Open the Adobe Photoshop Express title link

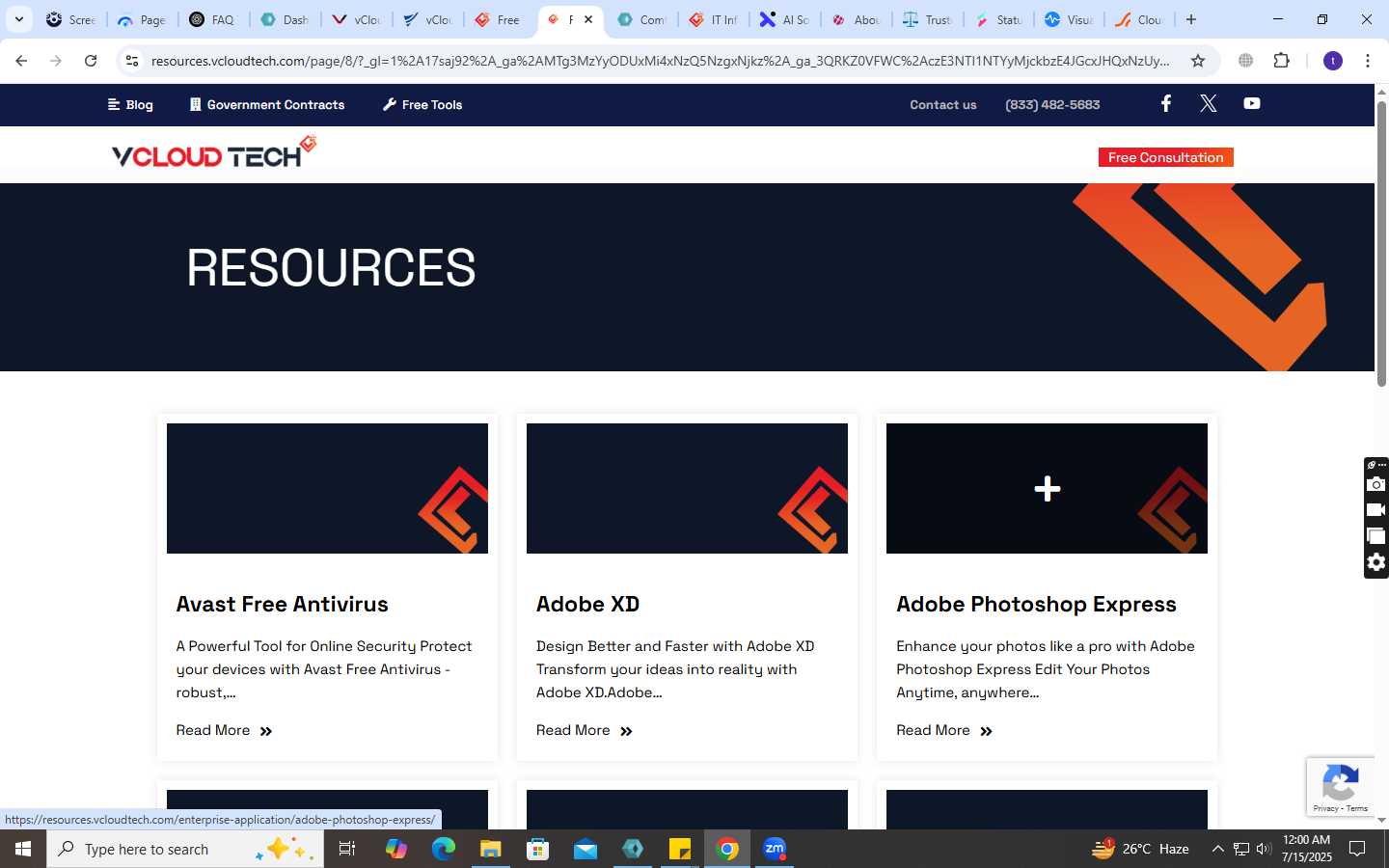(x=1036, y=605)
